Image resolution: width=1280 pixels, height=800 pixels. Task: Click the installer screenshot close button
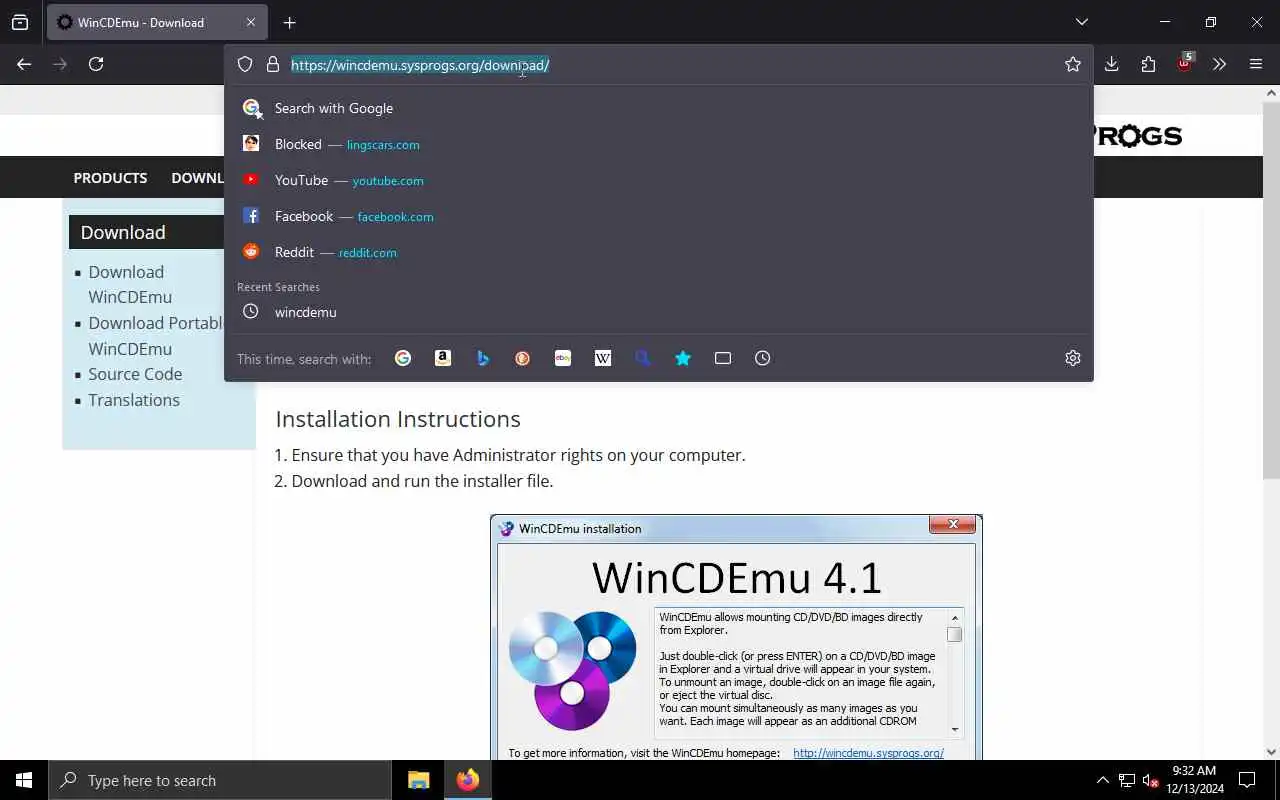952,524
